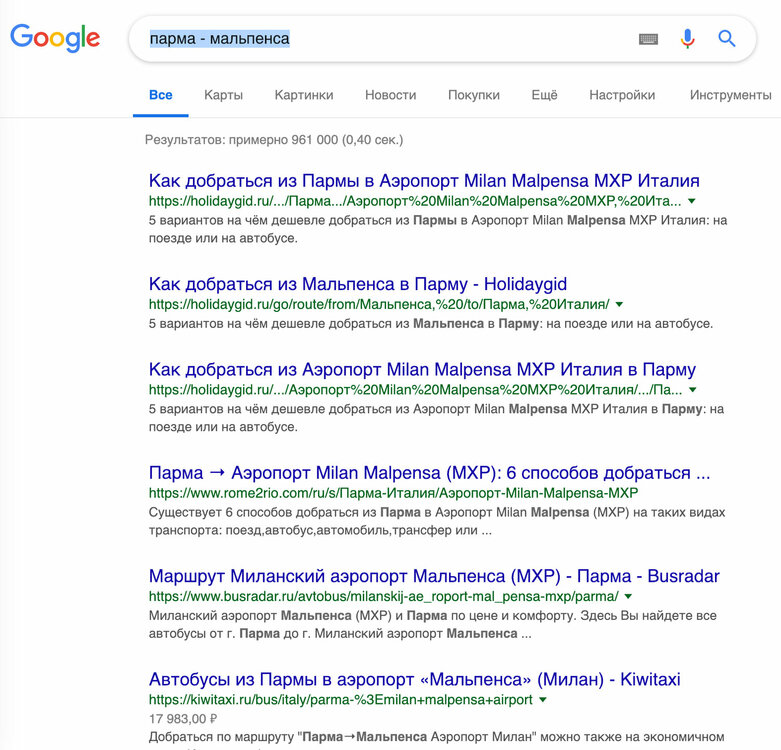This screenshot has height=750, width=781.
Task: Open the dropdown arrow next to Мальпенса-Парма holidaygid URL
Action: [619, 304]
